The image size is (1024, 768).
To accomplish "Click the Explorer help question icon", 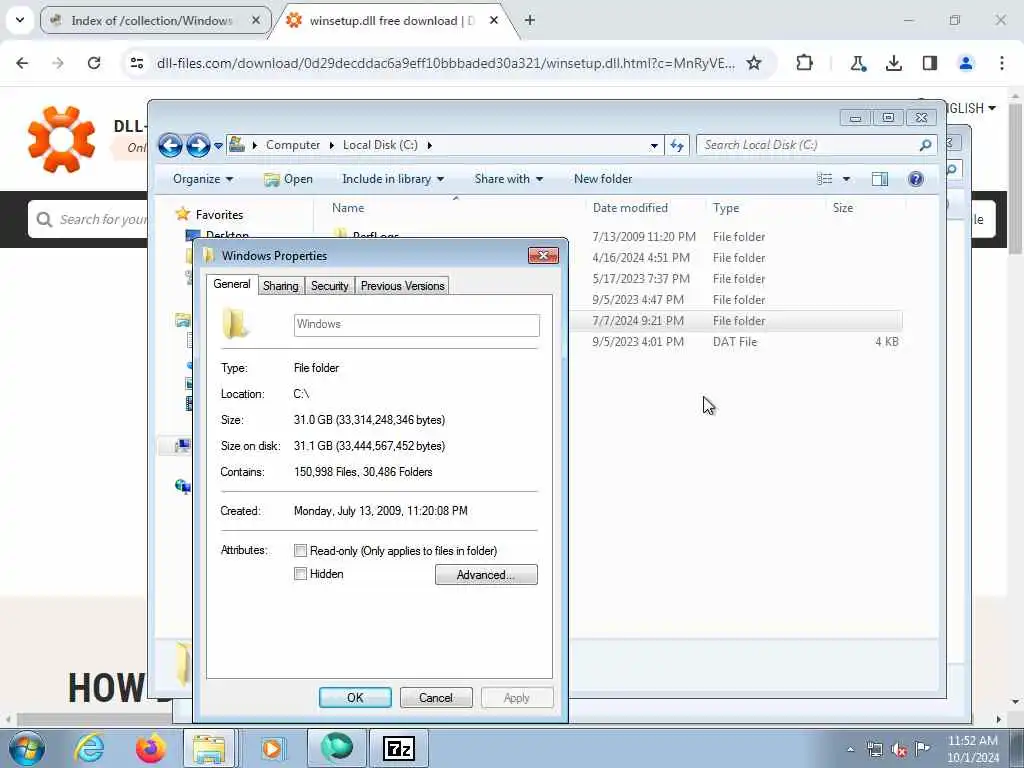I will pyautogui.click(x=916, y=179).
